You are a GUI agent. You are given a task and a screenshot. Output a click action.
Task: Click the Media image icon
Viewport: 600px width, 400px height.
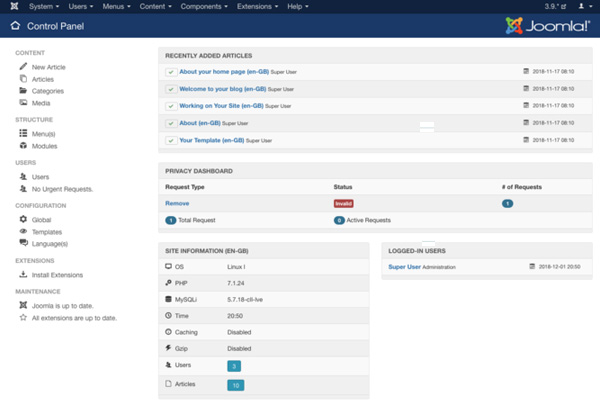(x=23, y=102)
